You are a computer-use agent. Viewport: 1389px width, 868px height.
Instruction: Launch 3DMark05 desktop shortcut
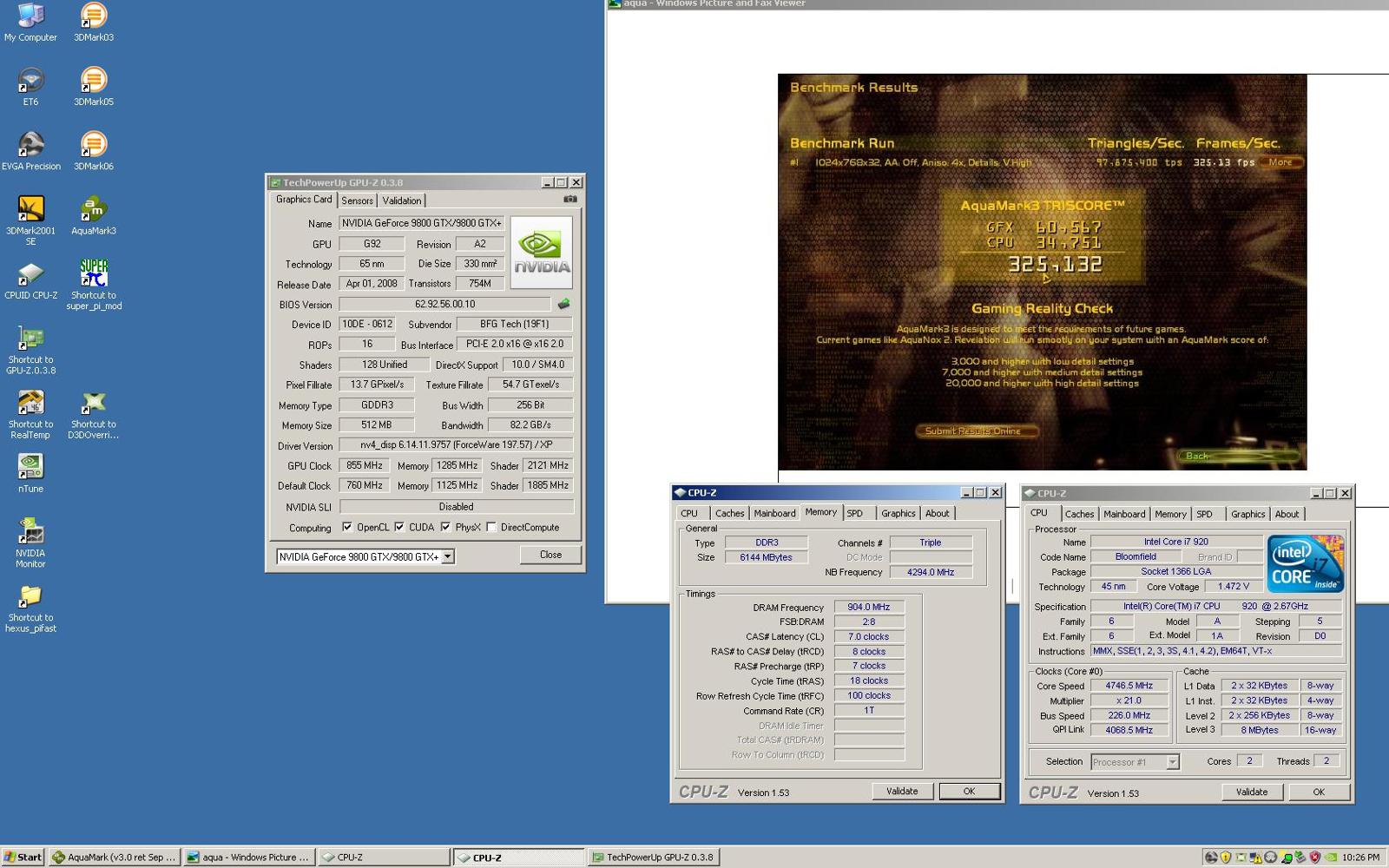click(94, 86)
